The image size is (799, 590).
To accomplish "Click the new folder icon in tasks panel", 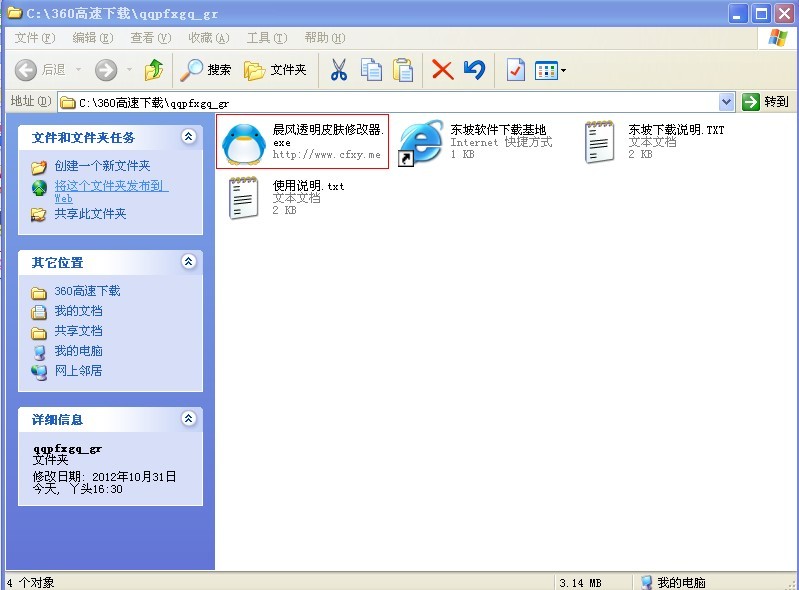I will (39, 167).
